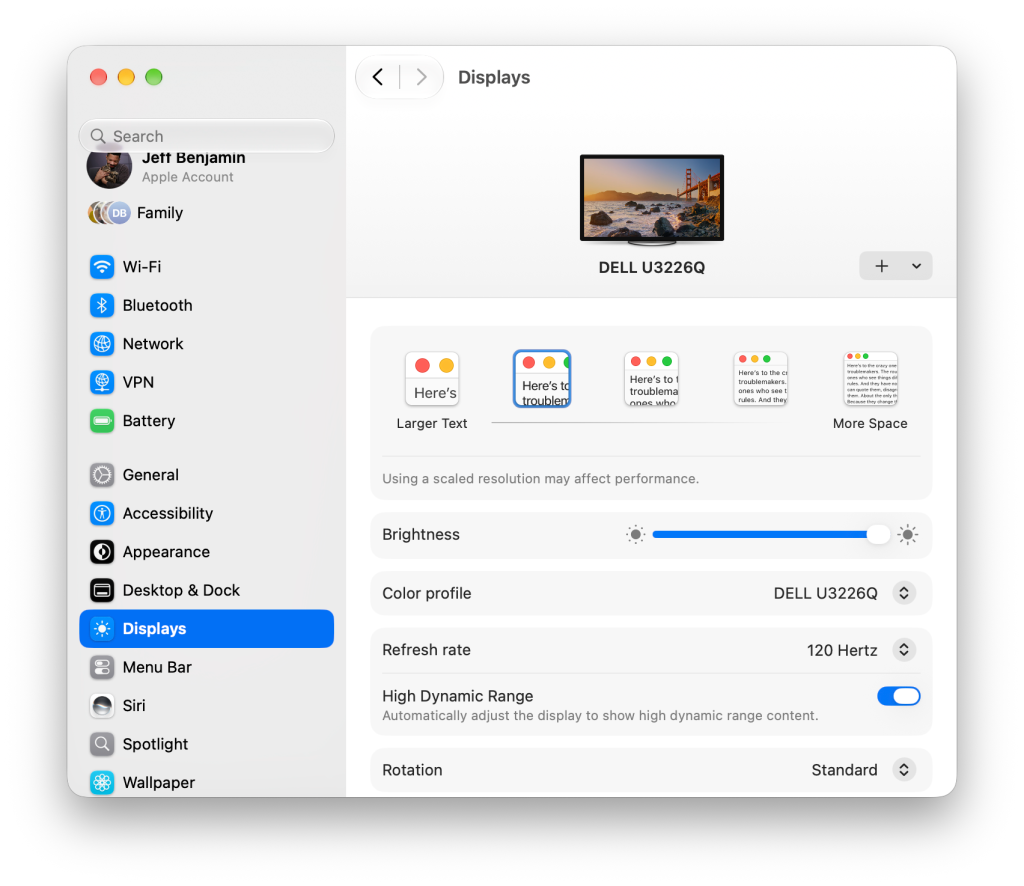Select Accessibility in the sidebar

206,514
